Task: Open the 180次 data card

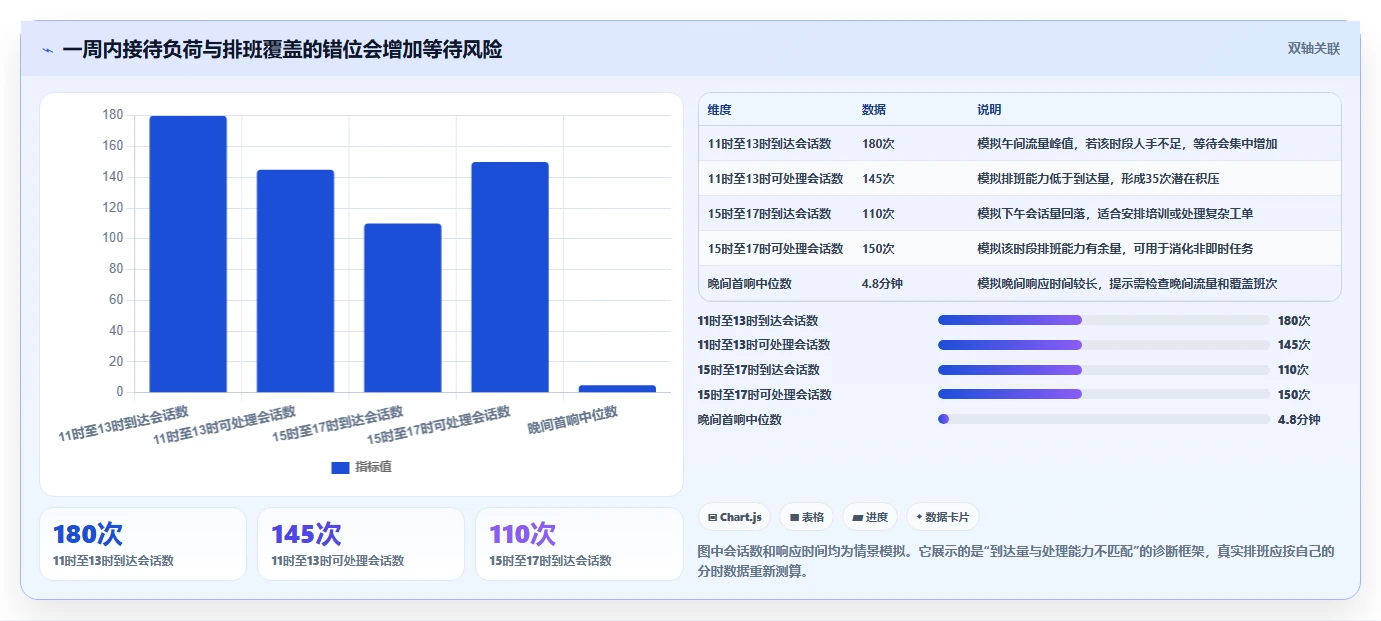Action: pyautogui.click(x=143, y=544)
